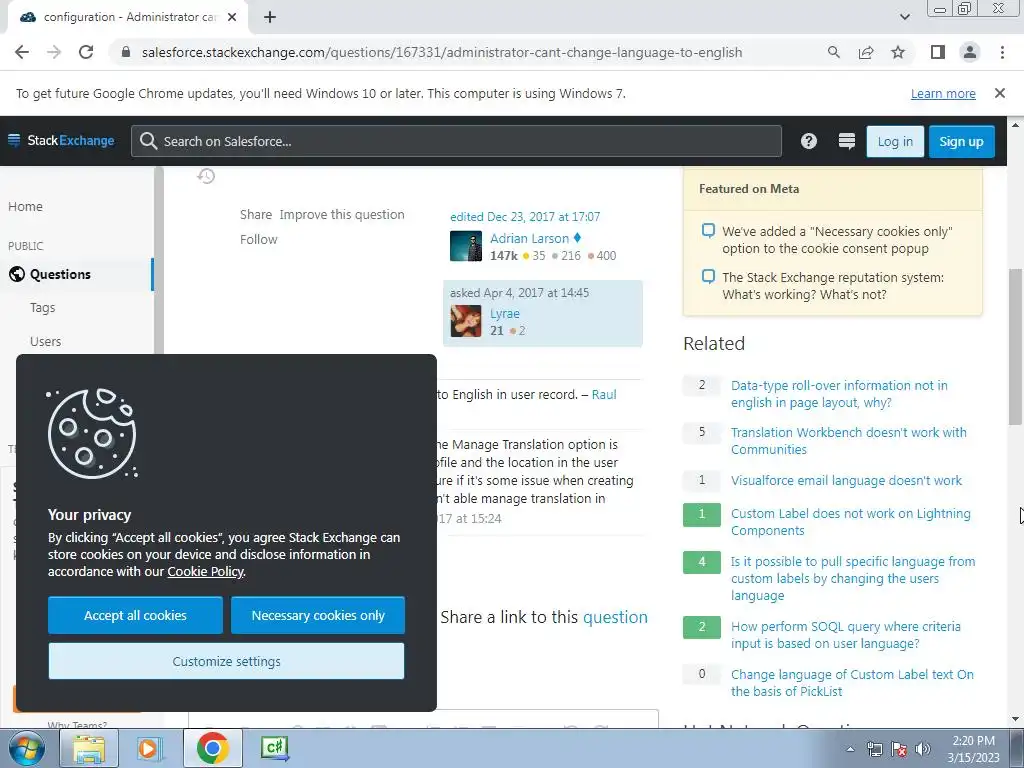Image resolution: width=1024 pixels, height=768 pixels.
Task: Close the configuration tab
Action: point(232,18)
